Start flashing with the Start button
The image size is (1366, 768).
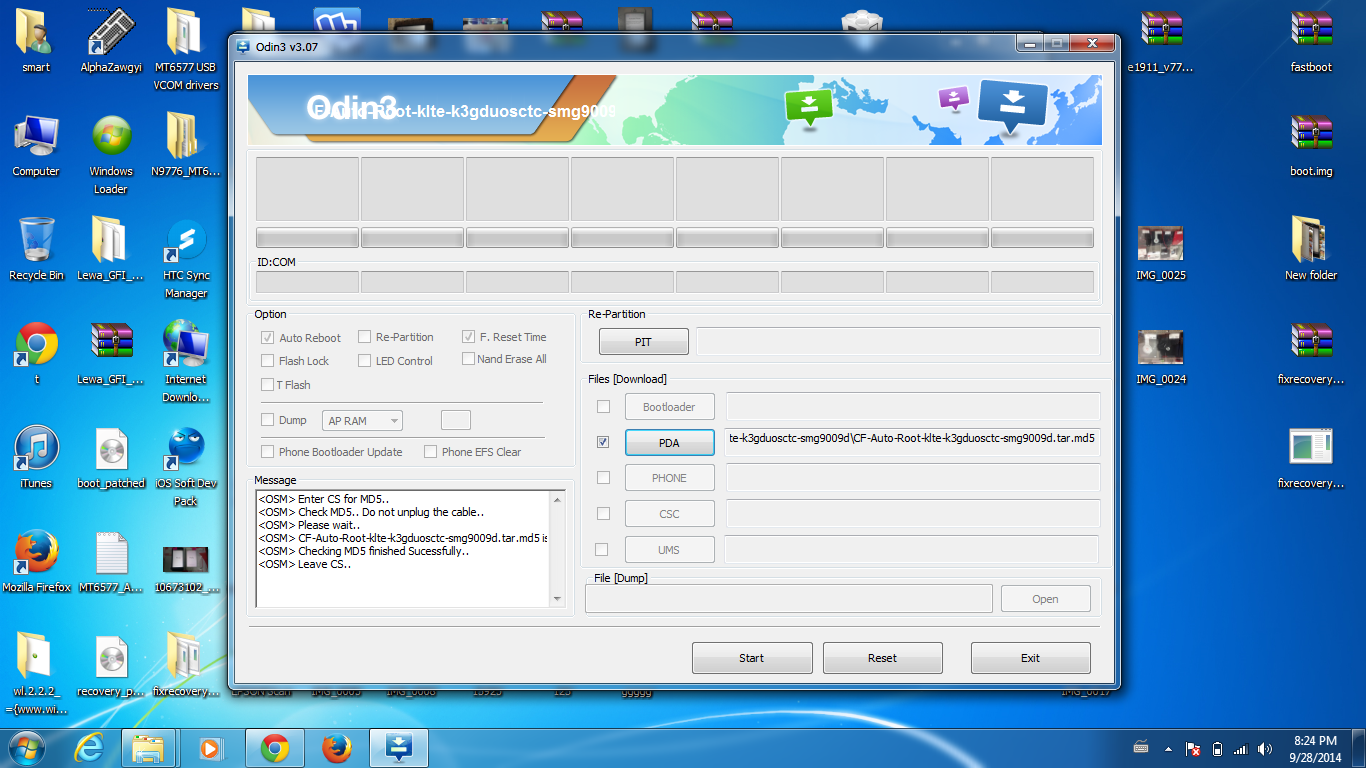point(752,658)
